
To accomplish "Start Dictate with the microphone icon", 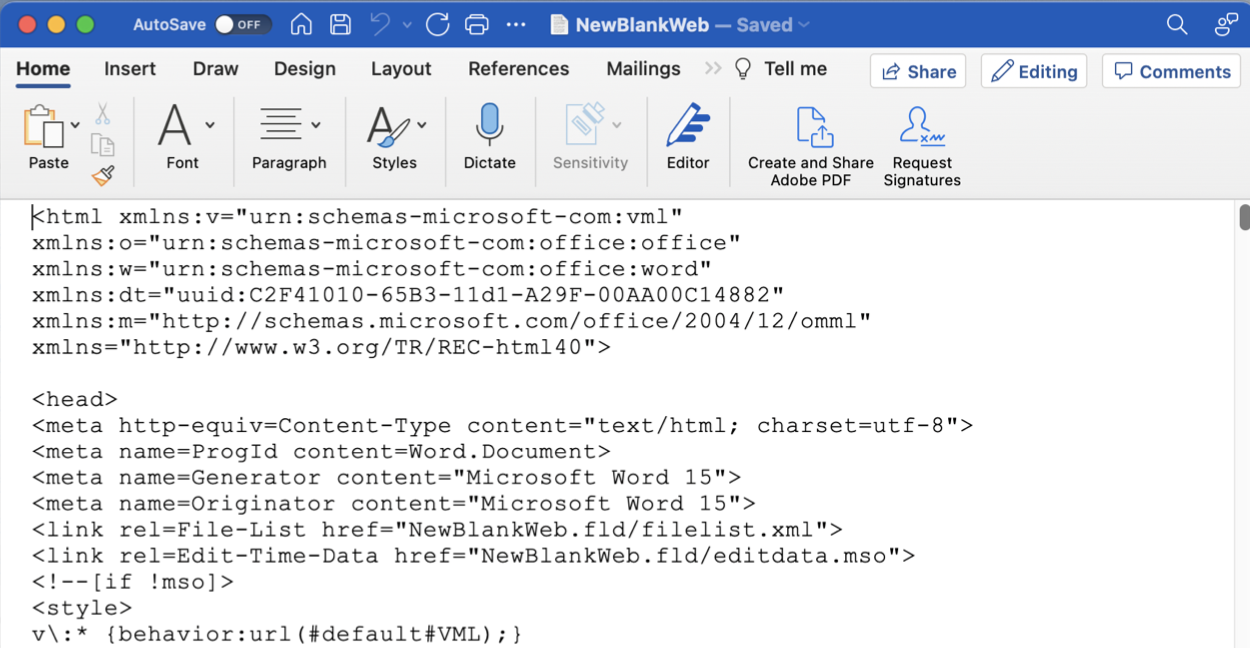I will 489,137.
